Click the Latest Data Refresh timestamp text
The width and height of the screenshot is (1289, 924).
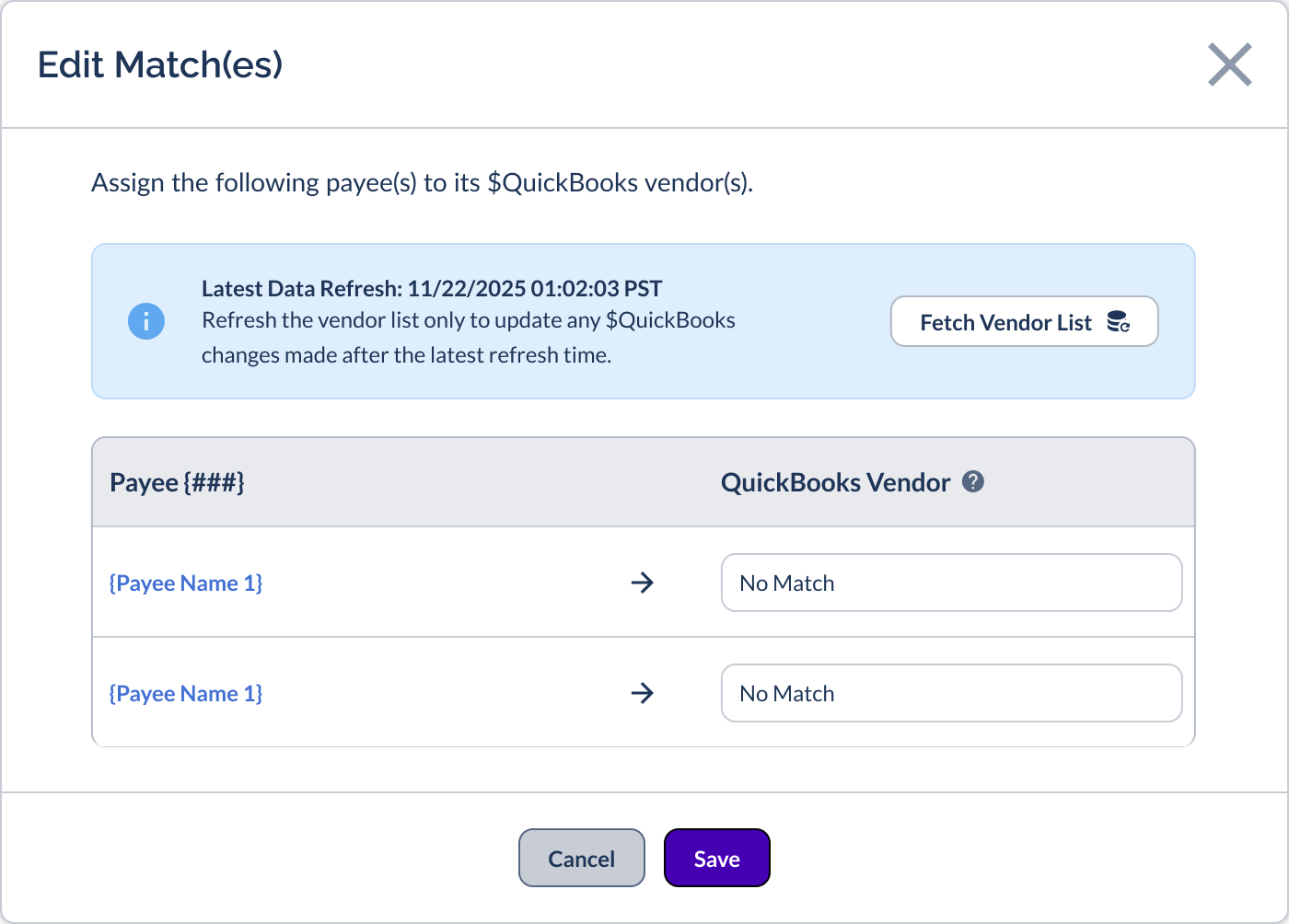431,288
